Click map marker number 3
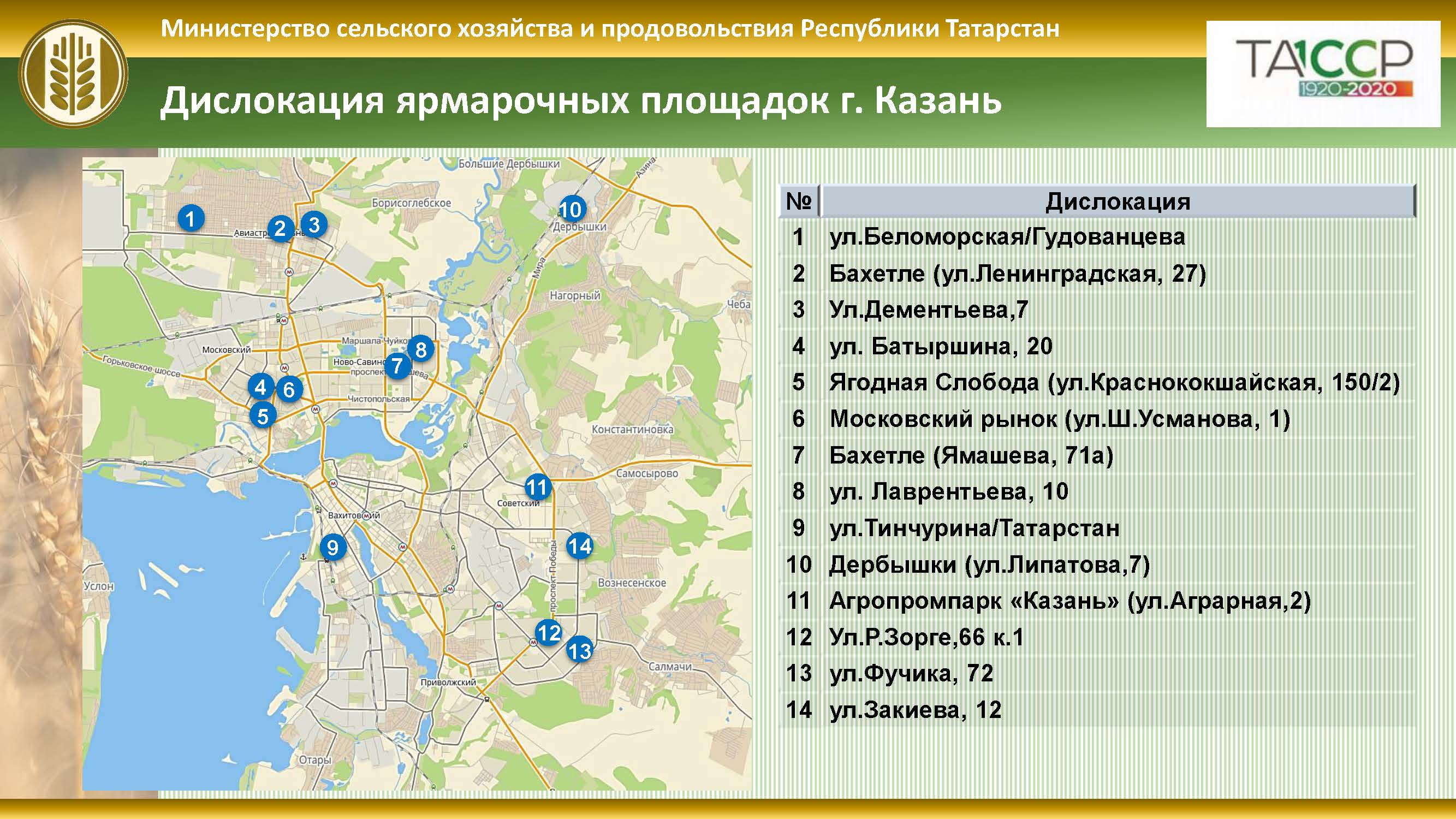Image resolution: width=1456 pixels, height=819 pixels. (x=314, y=224)
